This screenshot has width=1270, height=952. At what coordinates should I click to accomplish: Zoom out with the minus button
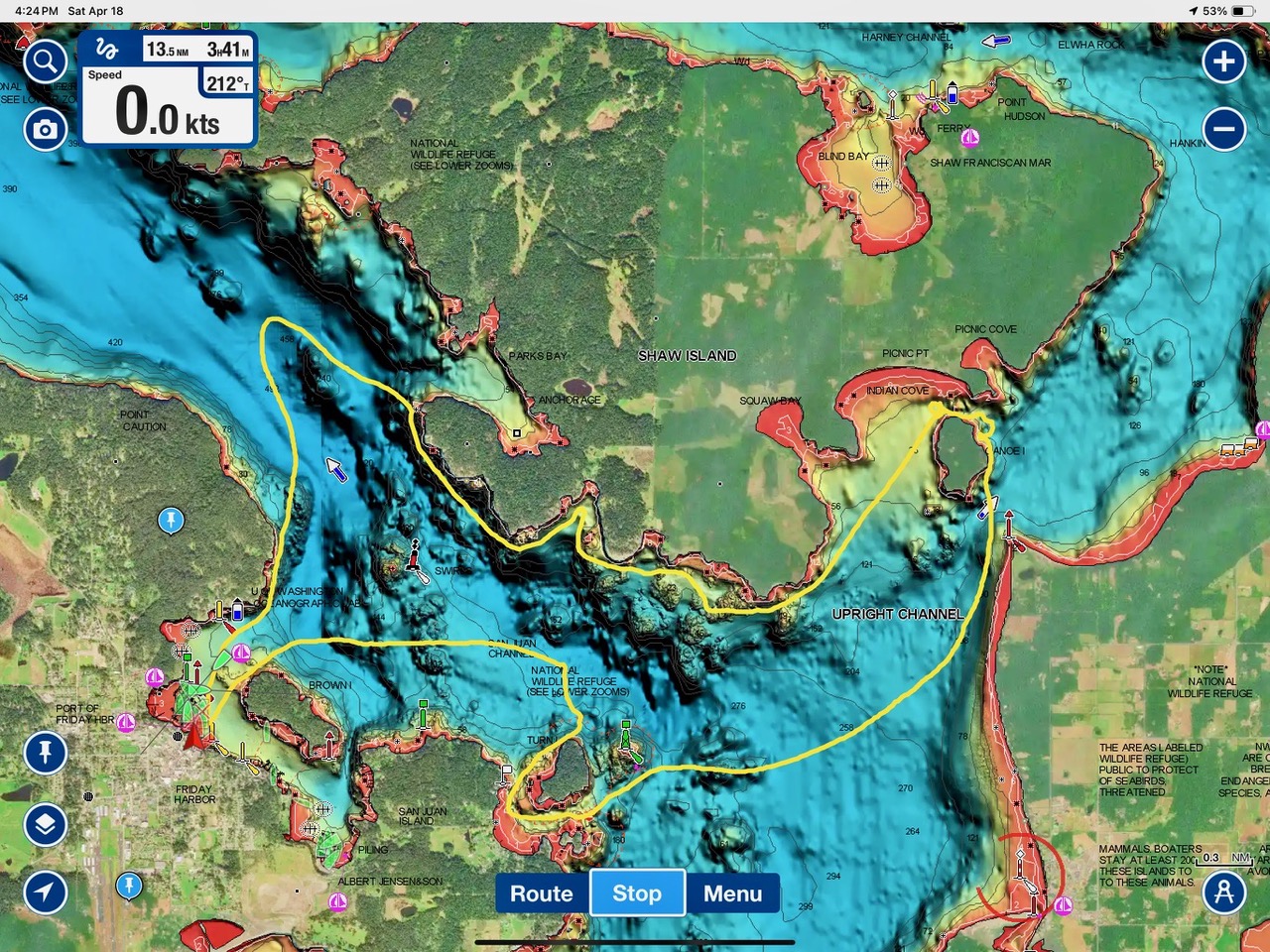click(1224, 129)
